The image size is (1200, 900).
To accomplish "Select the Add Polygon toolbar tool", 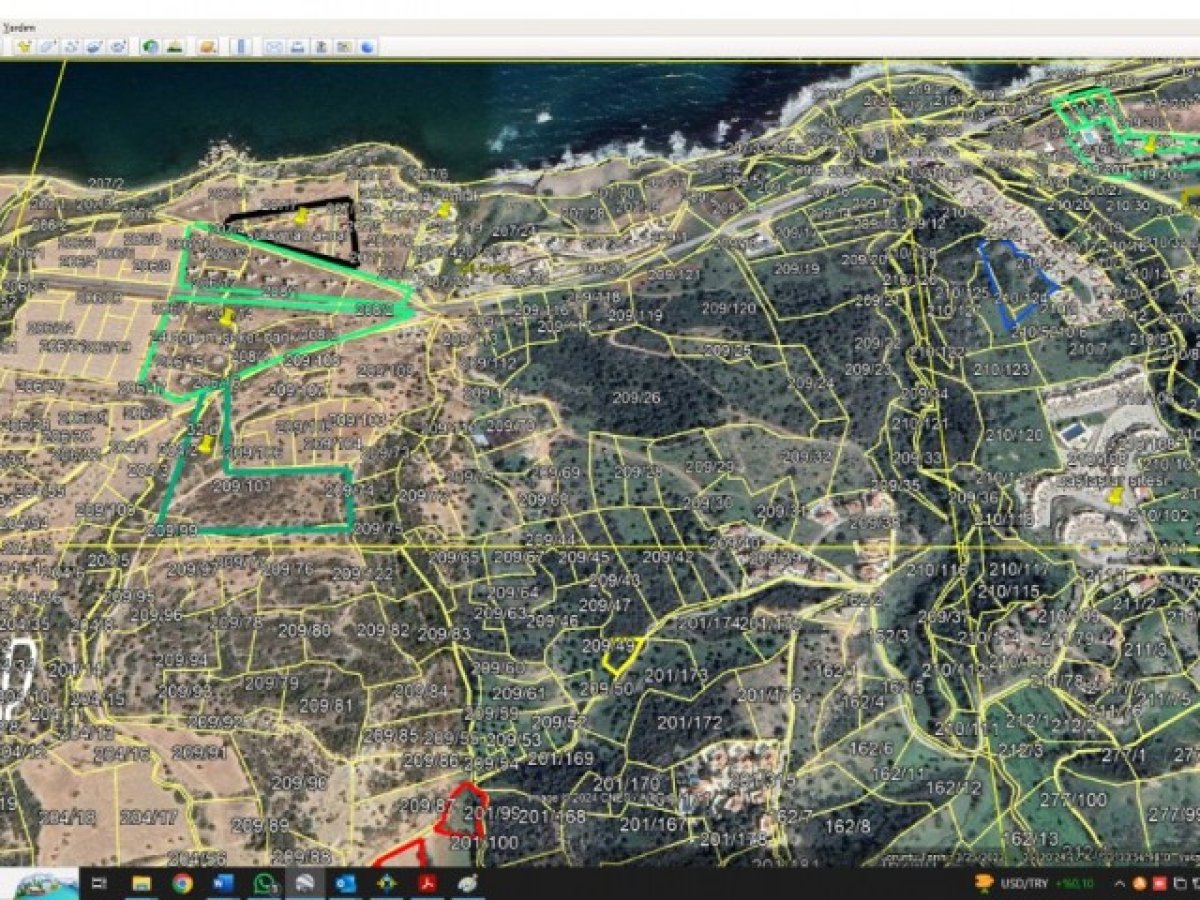I will coord(47,47).
